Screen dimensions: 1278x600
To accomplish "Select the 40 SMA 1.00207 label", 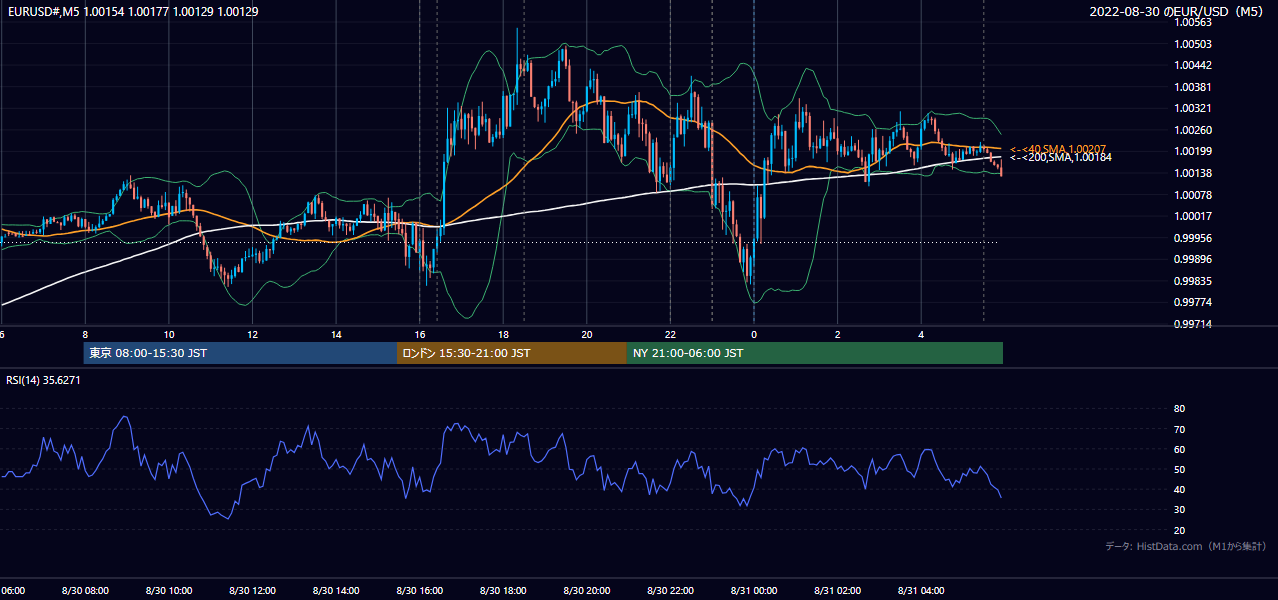I will [1060, 149].
